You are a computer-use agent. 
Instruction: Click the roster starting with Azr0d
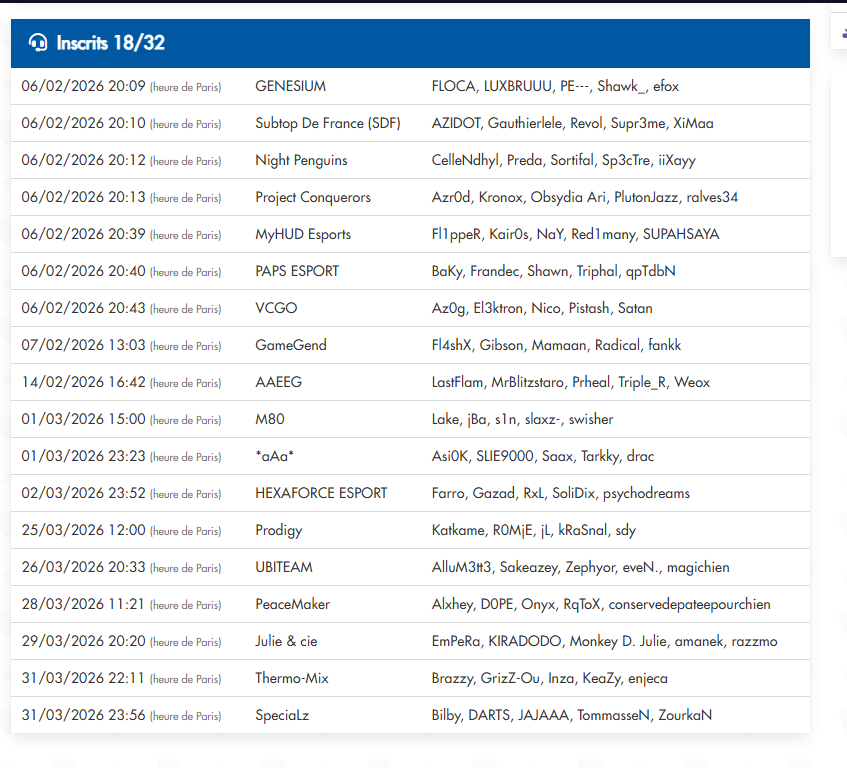click(584, 197)
